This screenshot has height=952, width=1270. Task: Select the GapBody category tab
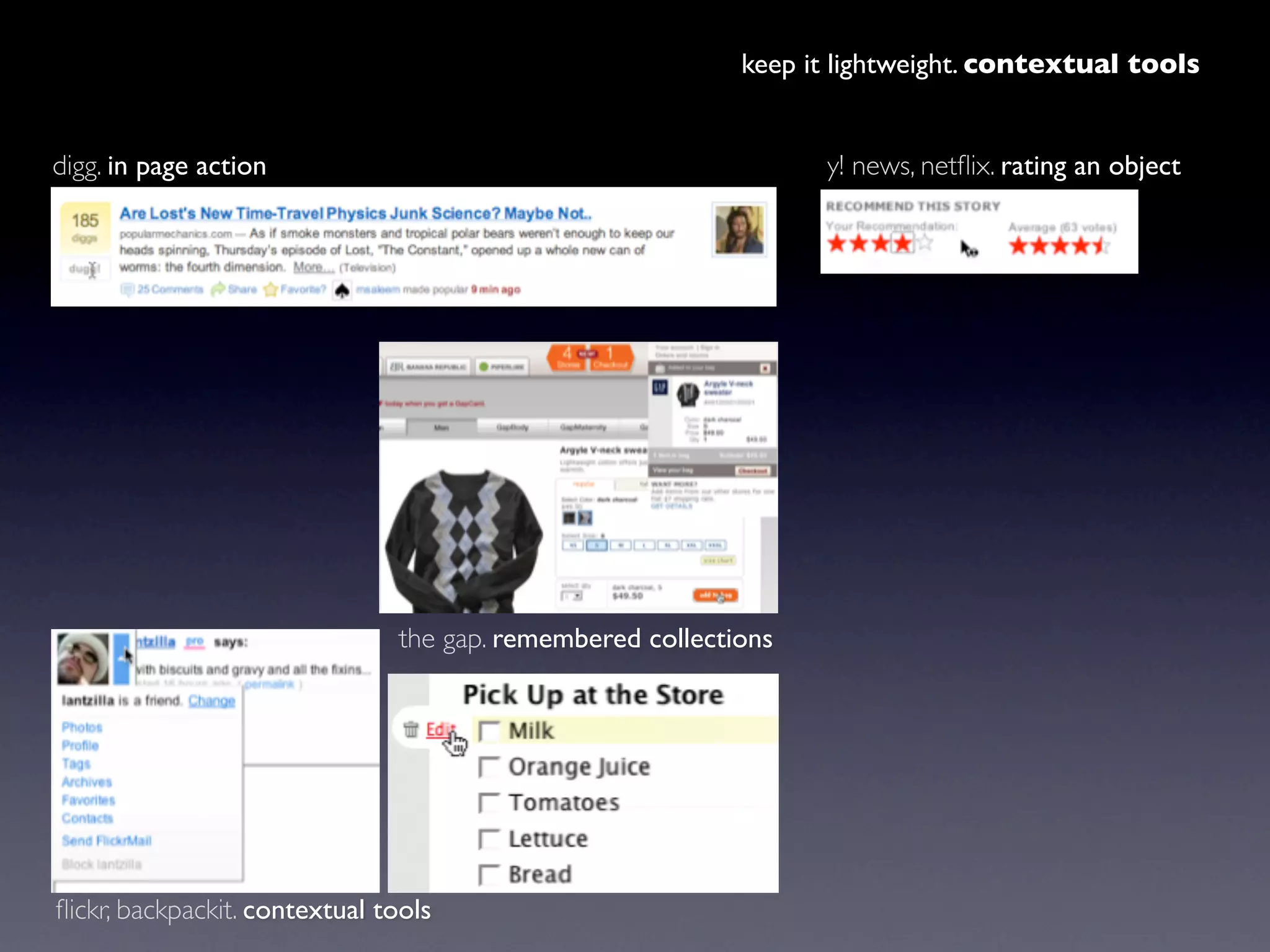pos(512,428)
